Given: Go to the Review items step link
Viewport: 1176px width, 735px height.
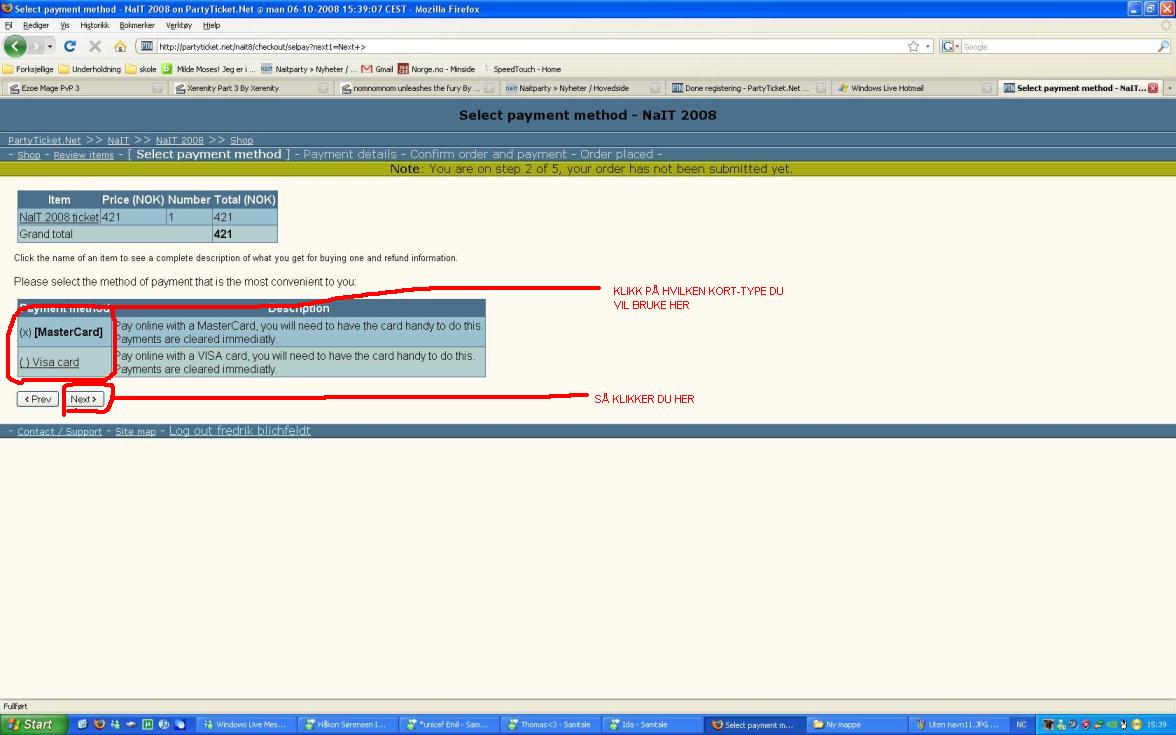Looking at the screenshot, I should point(83,155).
